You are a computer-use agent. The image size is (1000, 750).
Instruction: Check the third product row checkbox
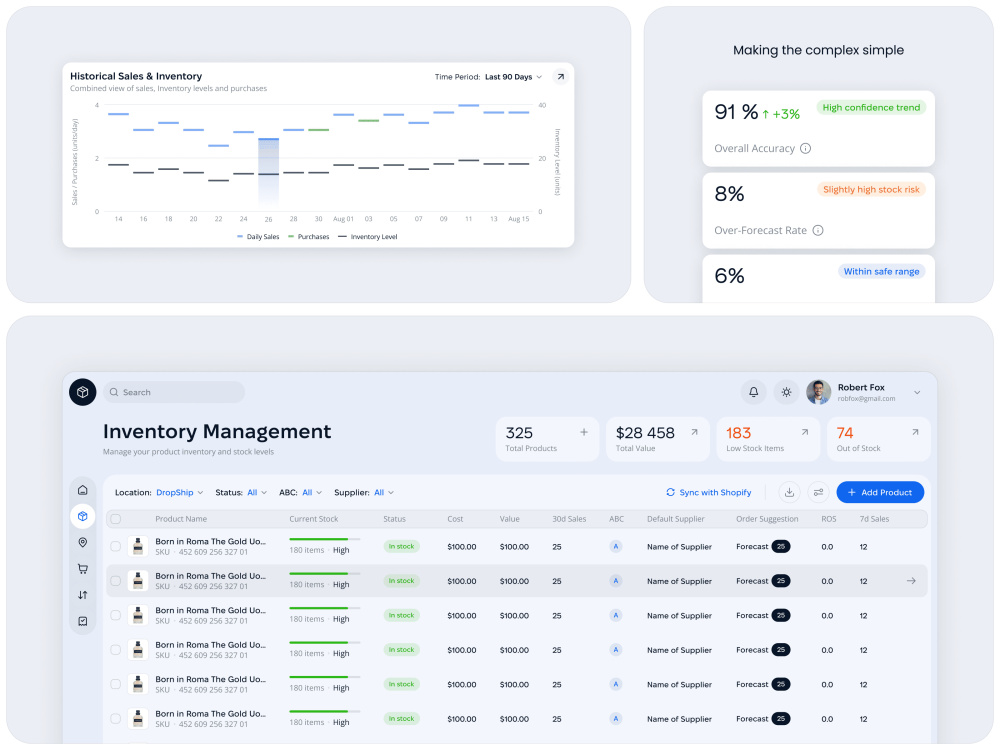[x=115, y=615]
